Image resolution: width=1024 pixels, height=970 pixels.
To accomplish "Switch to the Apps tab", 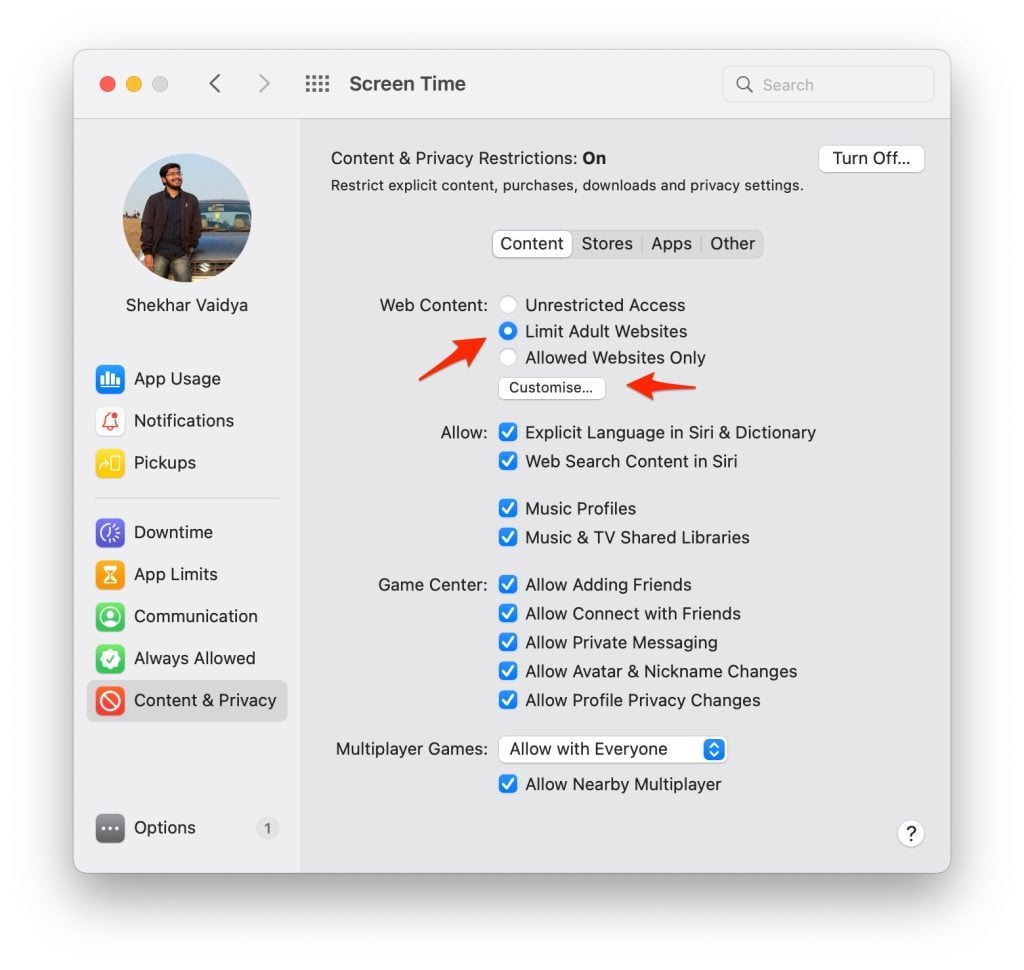I will click(671, 244).
